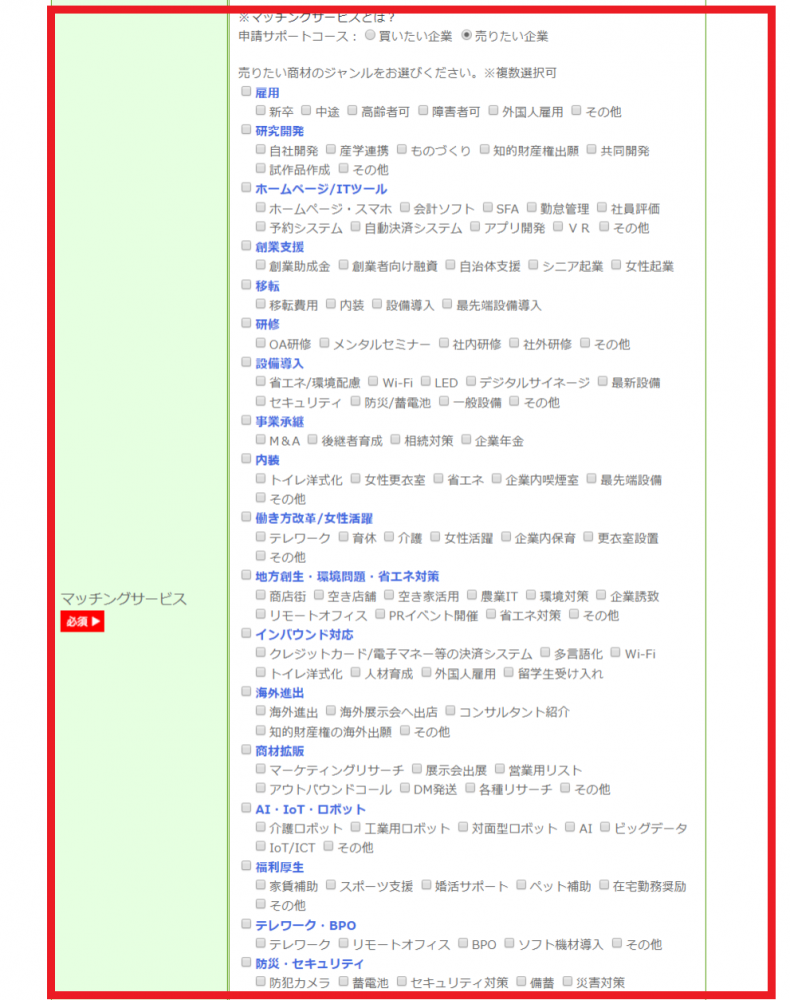This screenshot has width=790, height=1000.
Task: Check the 雇用 category checkbox
Action: (246, 92)
